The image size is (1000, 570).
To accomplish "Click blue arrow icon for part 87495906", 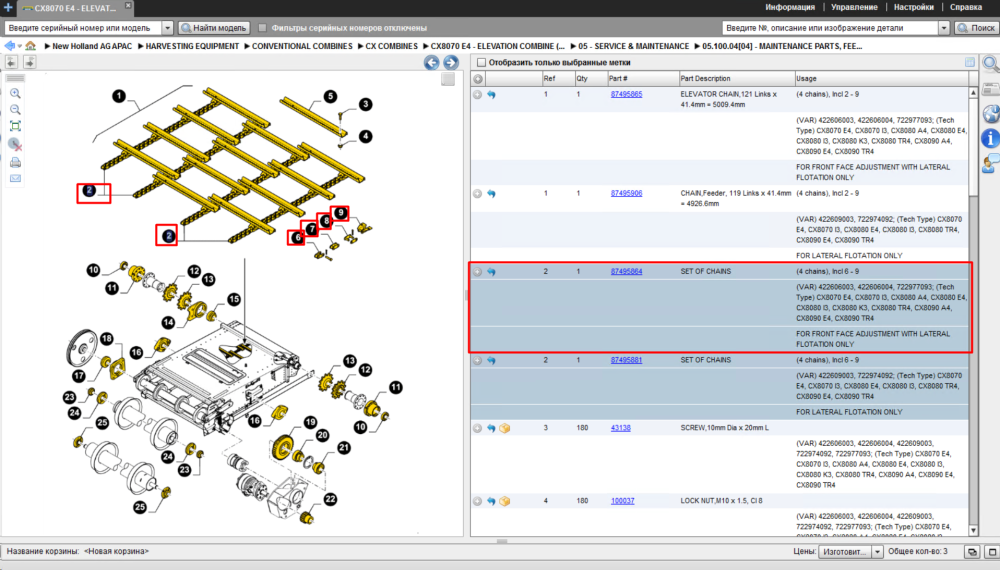I will click(x=491, y=193).
